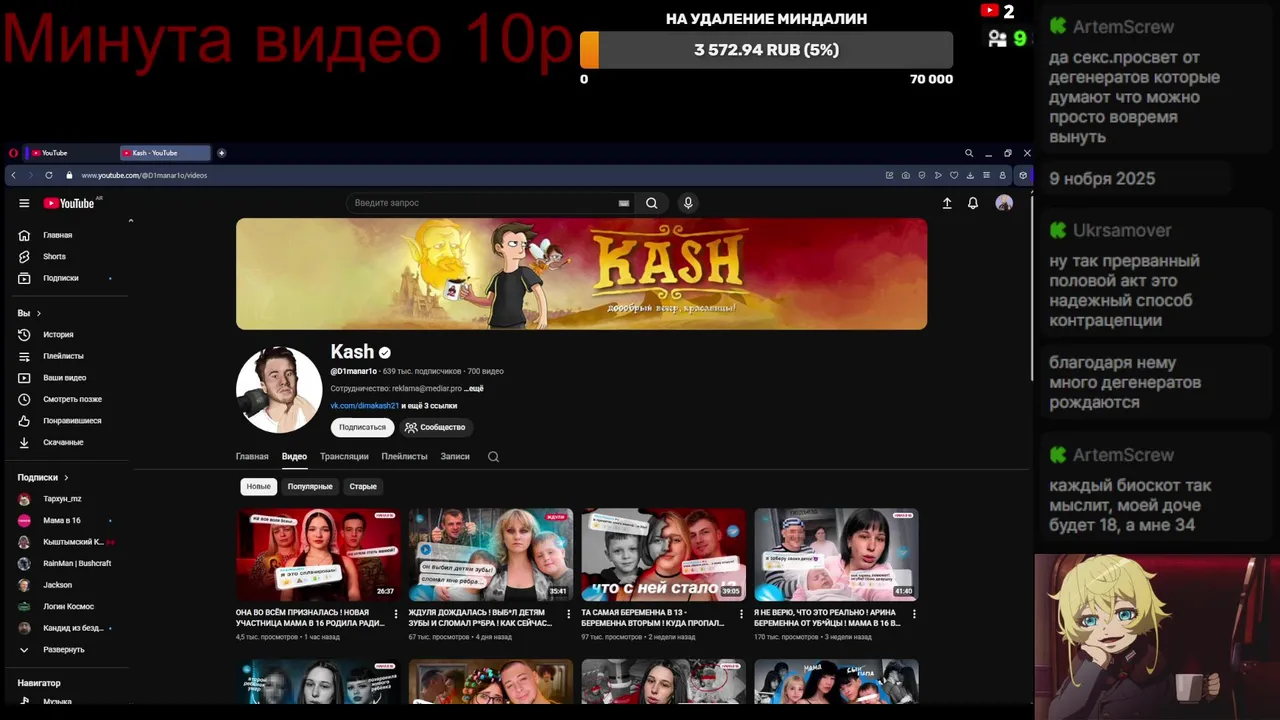Open the account avatar menu in YouTube header
Viewport: 1280px width, 720px height.
(1004, 203)
